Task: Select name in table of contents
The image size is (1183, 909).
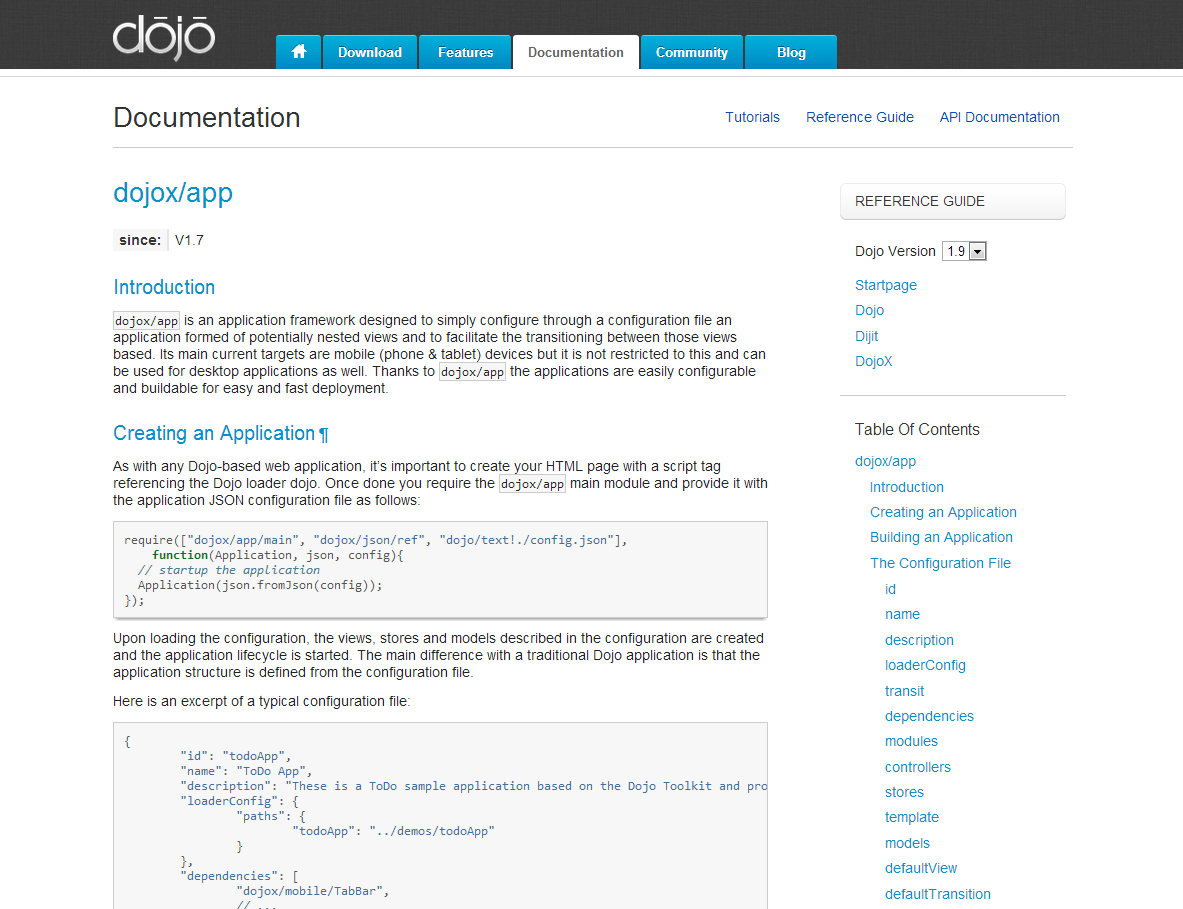Action: click(x=902, y=614)
